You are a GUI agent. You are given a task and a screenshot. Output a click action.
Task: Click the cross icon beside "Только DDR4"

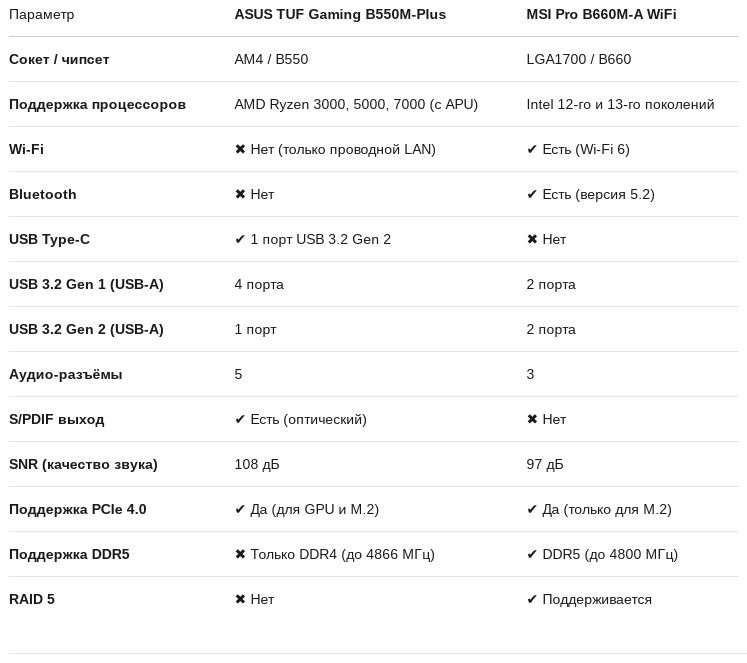pos(240,554)
